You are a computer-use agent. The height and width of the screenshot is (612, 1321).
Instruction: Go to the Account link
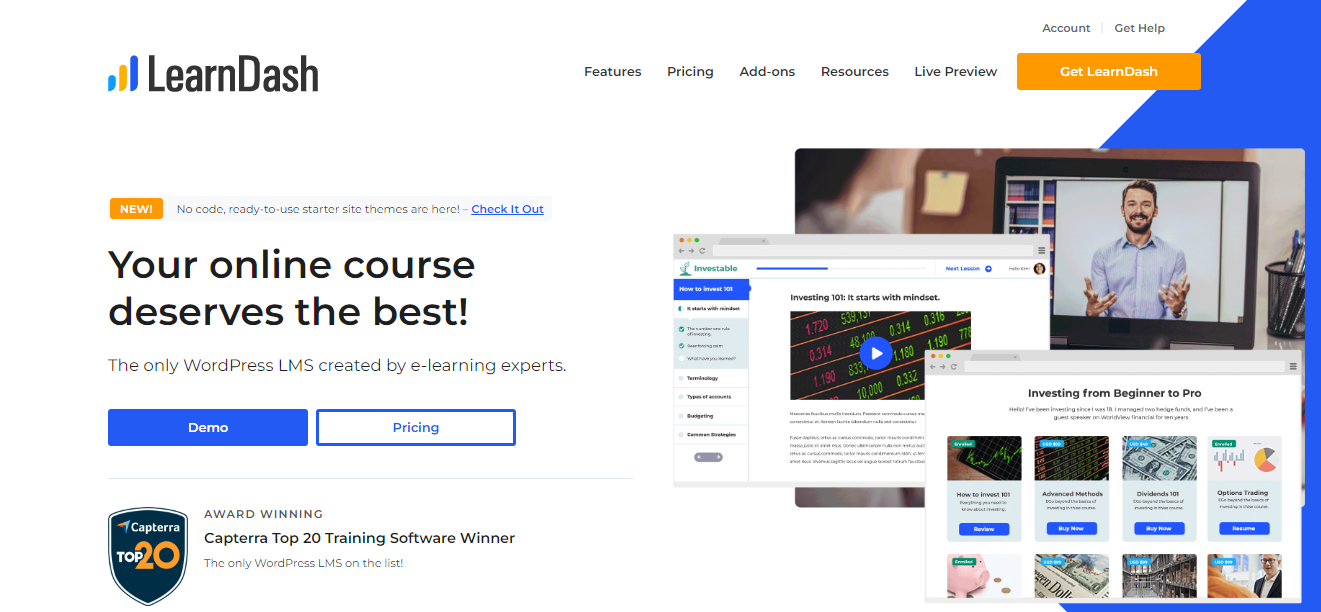1066,28
